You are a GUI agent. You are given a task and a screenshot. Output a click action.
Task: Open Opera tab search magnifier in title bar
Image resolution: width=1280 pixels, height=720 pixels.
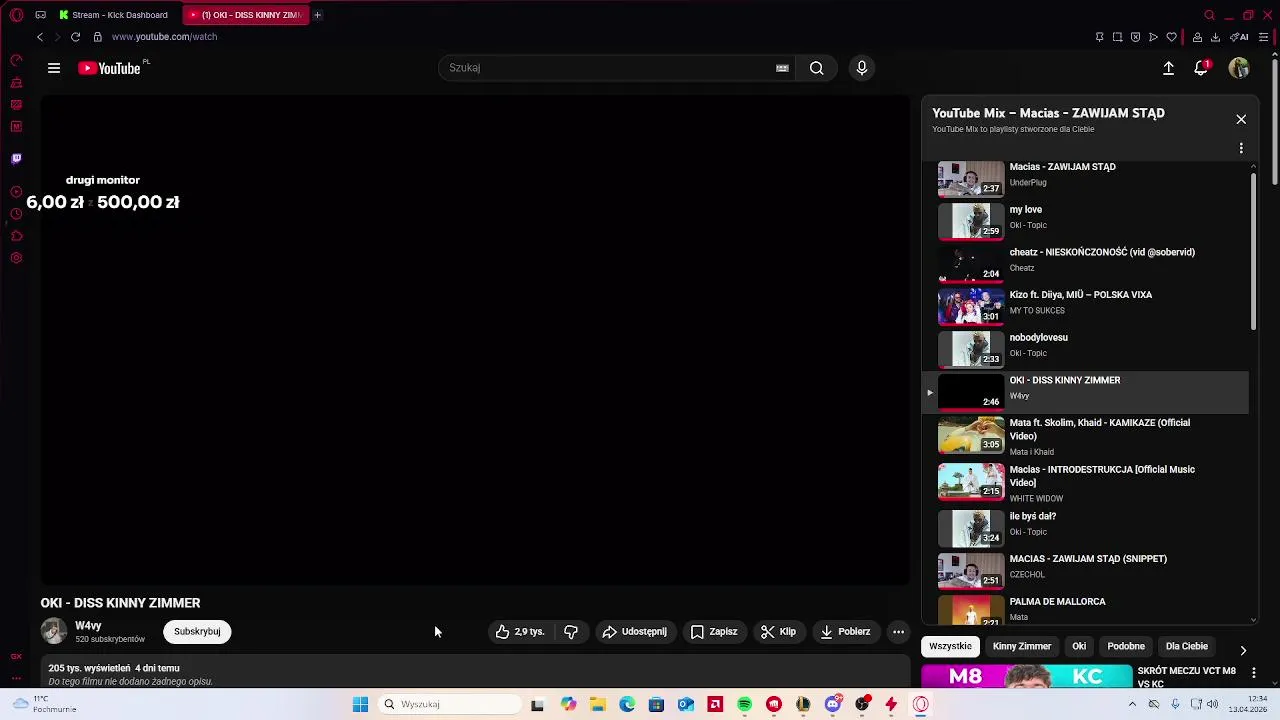pos(1209,15)
